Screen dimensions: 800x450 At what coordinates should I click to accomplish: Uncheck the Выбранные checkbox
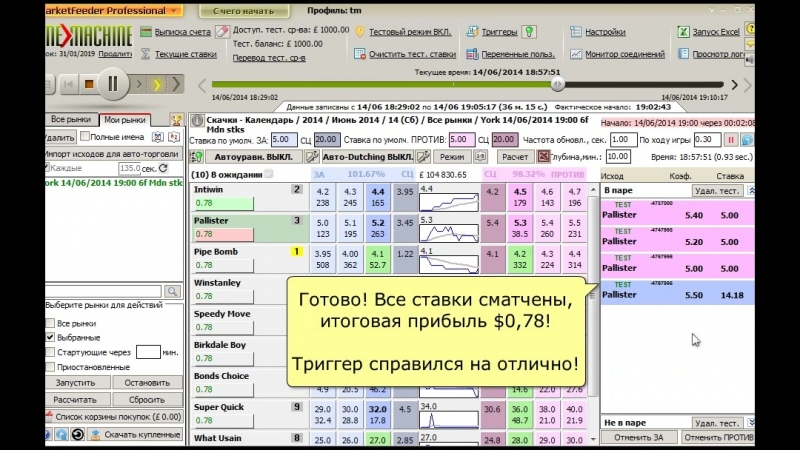[50, 337]
